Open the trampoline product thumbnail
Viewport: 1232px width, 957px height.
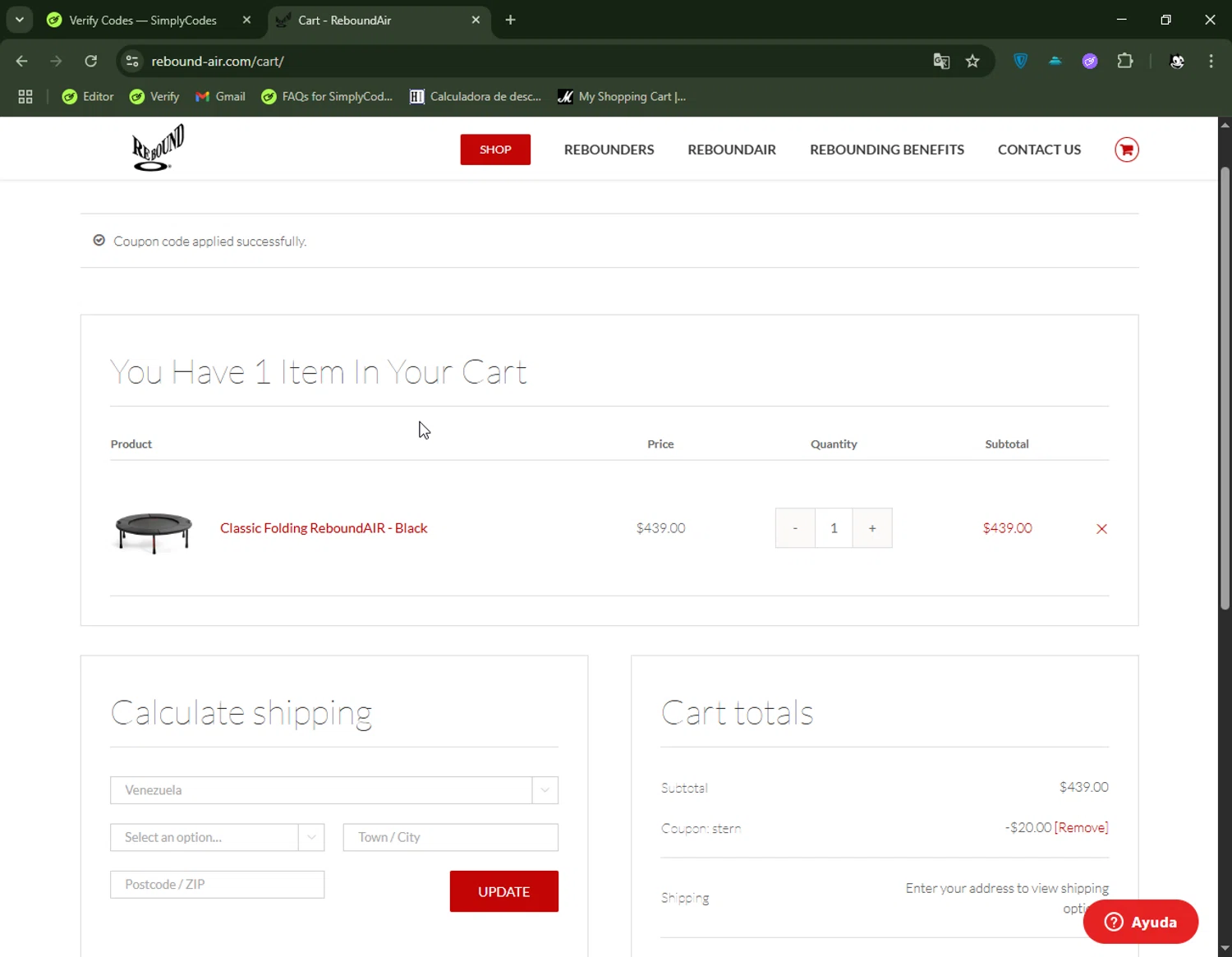coord(154,531)
